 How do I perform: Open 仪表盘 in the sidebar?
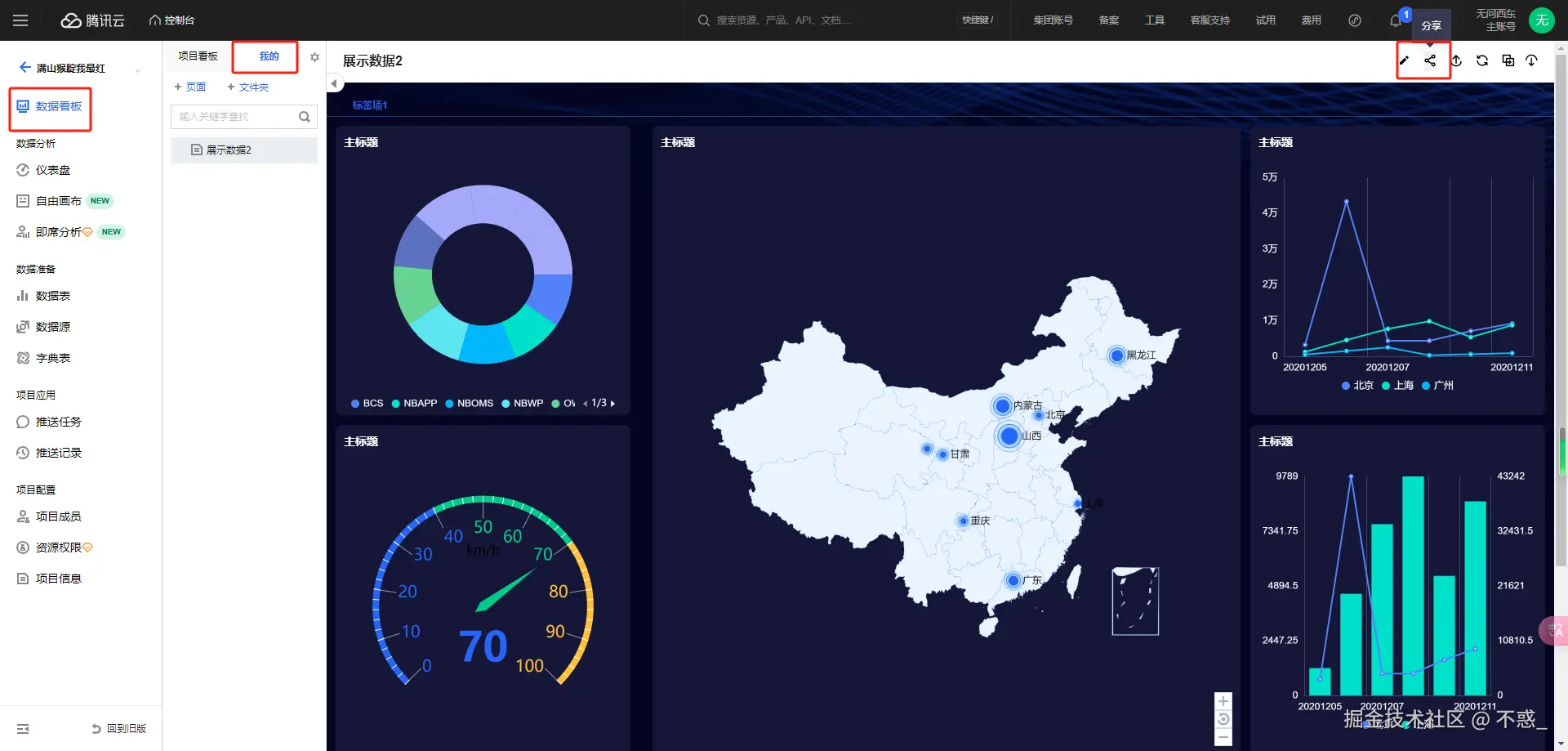point(44,170)
